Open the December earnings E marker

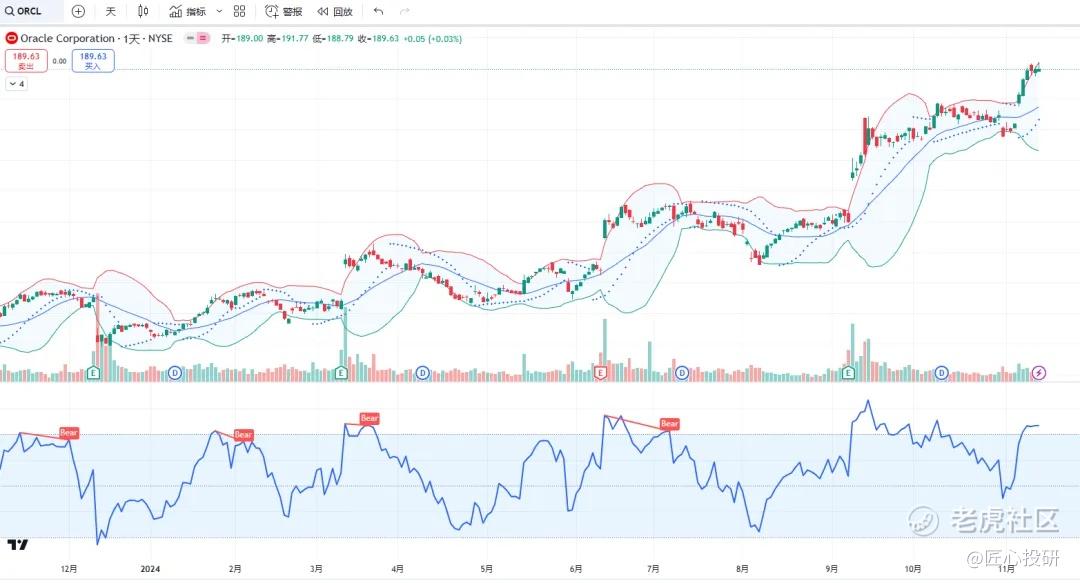(93, 373)
